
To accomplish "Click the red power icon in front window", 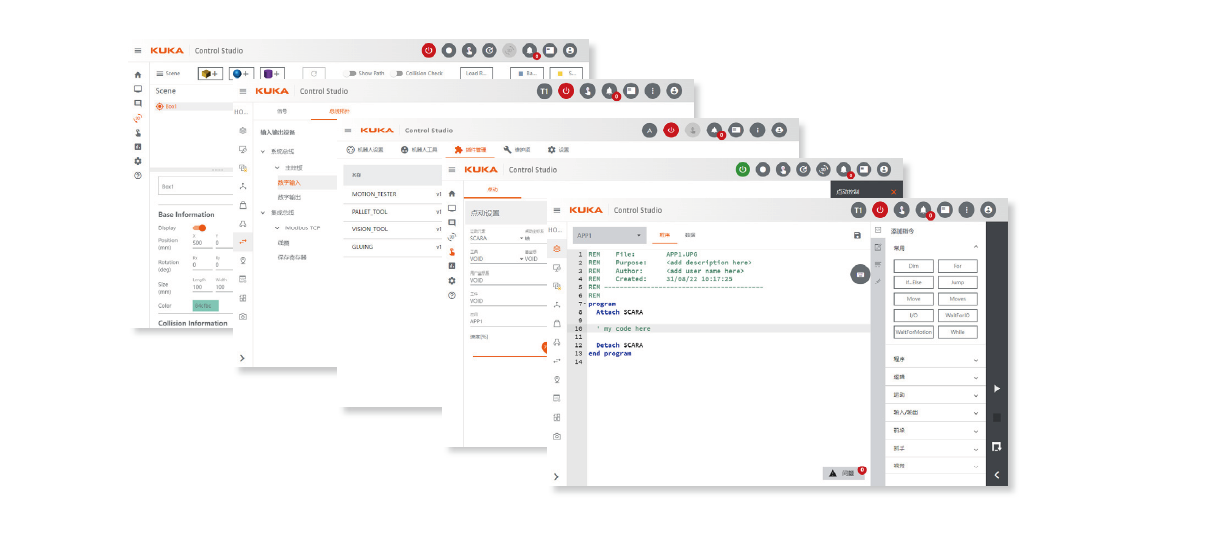I will (x=880, y=210).
